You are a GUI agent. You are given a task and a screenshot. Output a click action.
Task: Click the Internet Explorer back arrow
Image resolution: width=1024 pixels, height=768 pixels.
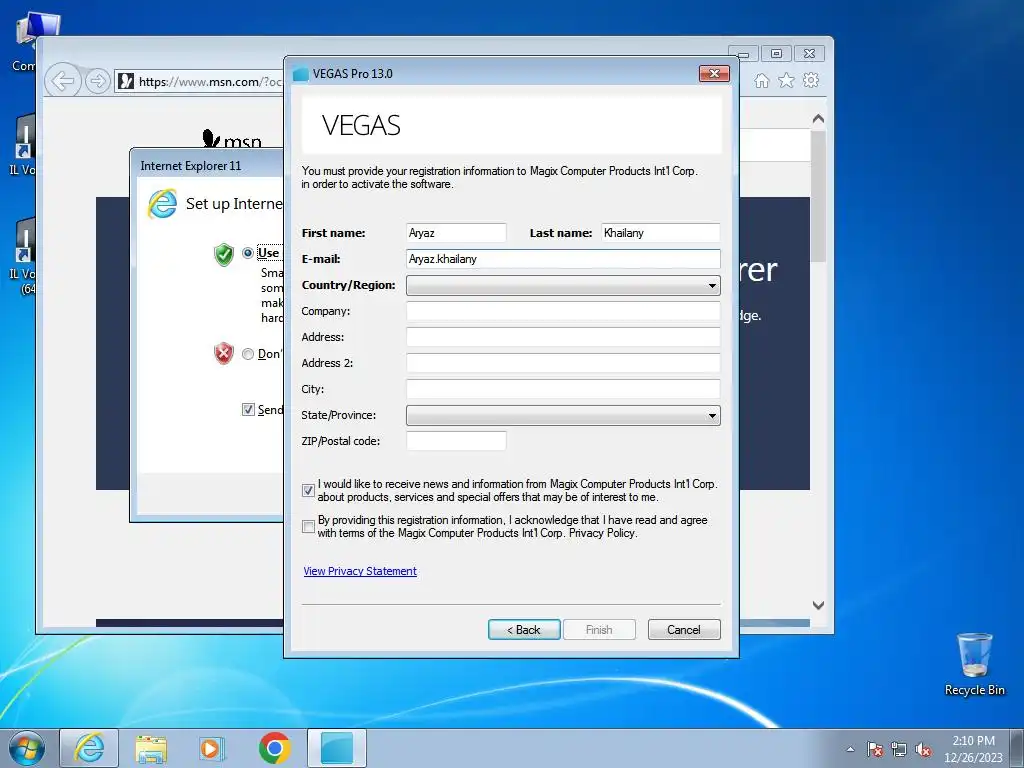pyautogui.click(x=63, y=81)
